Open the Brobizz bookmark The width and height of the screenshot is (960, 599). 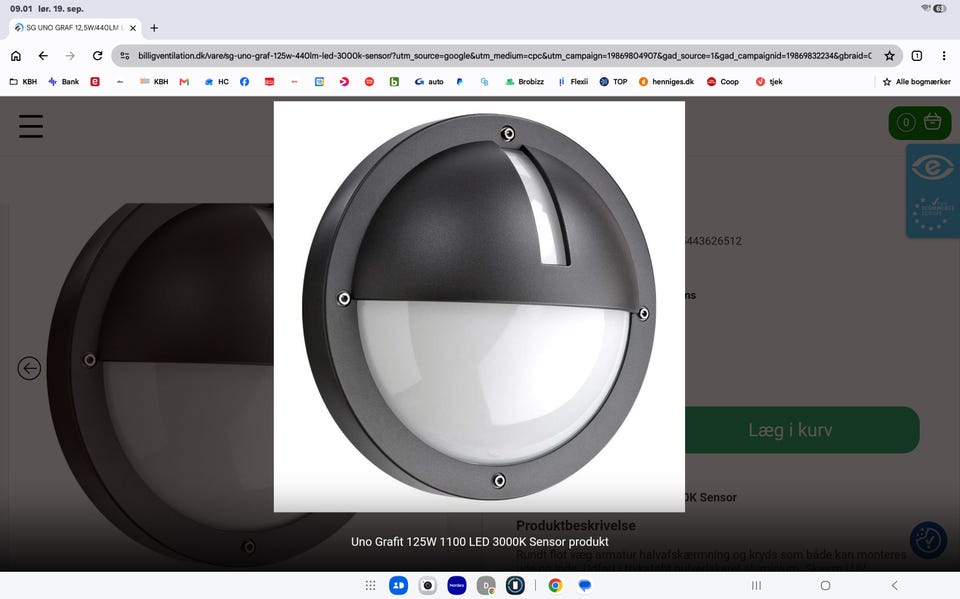point(524,81)
